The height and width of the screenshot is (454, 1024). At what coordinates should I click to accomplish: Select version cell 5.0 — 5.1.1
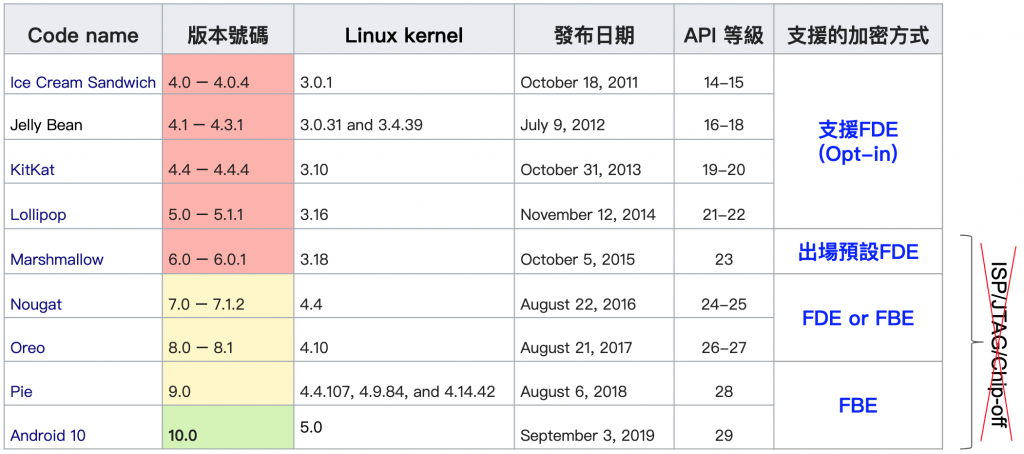228,206
